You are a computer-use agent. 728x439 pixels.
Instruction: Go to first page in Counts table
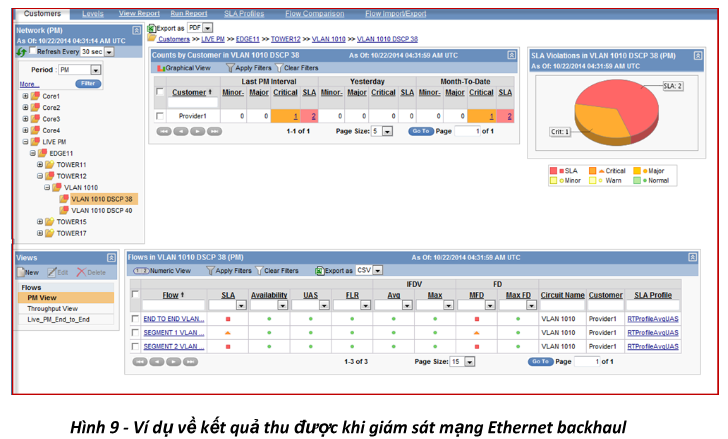coord(164,131)
